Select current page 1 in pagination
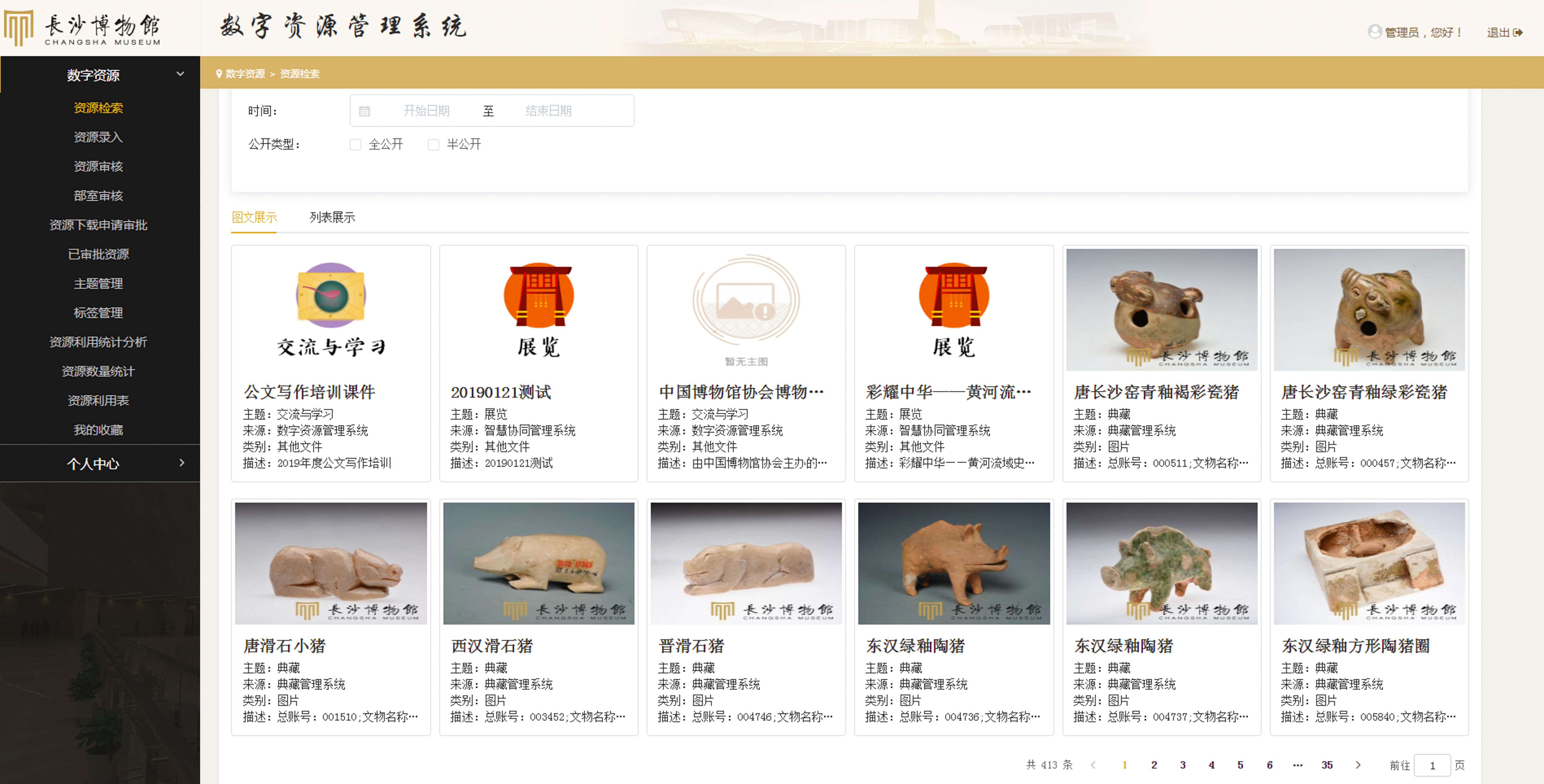This screenshot has width=1544, height=784. [1124, 765]
